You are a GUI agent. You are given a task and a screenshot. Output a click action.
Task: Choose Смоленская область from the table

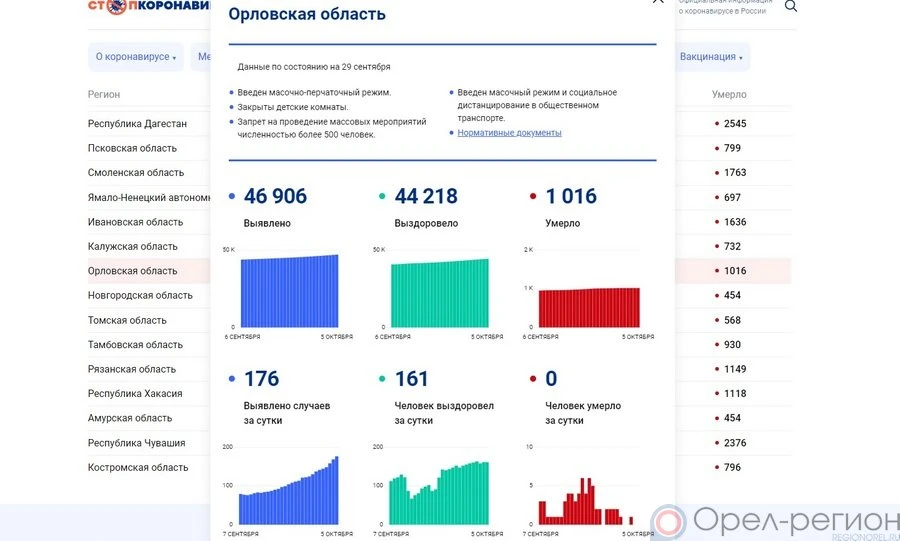[x=136, y=173]
